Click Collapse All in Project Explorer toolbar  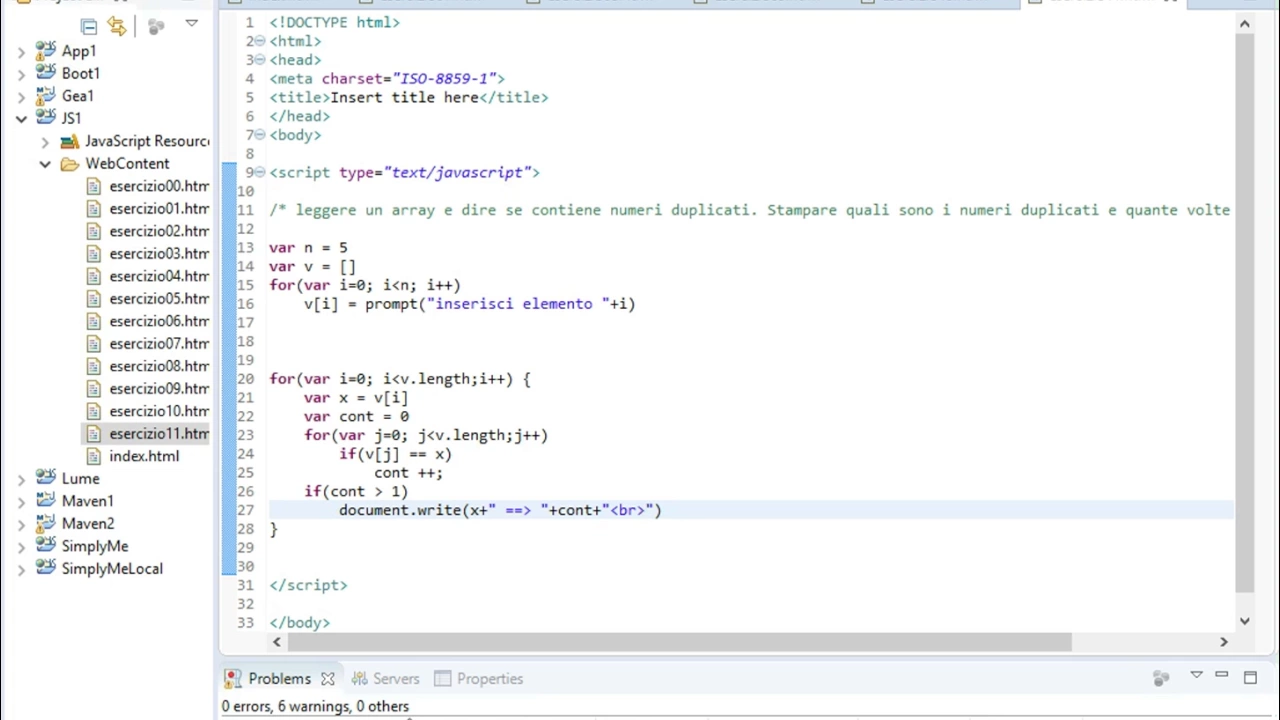click(x=89, y=27)
